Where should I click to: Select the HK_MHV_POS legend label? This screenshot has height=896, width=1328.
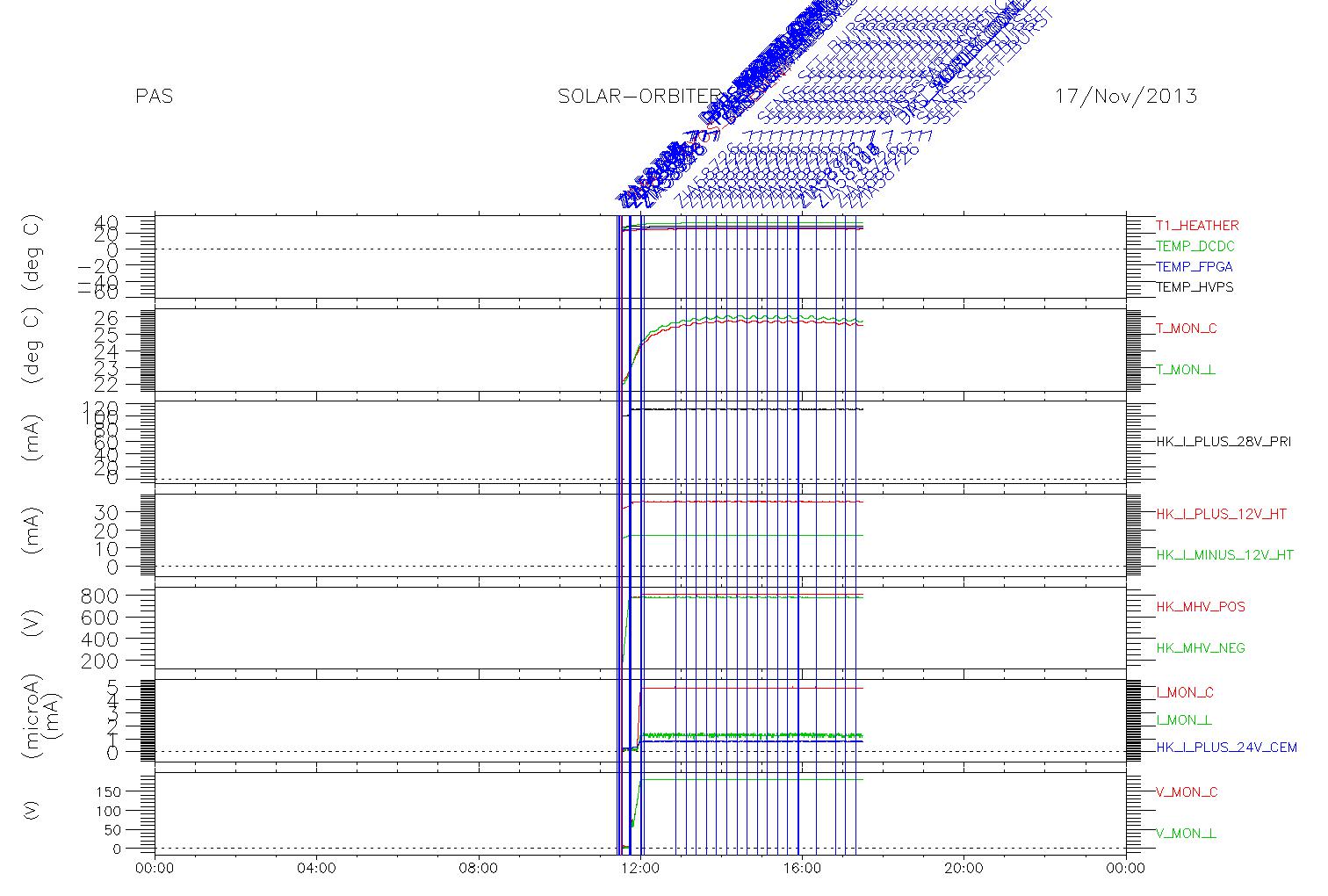[1201, 607]
